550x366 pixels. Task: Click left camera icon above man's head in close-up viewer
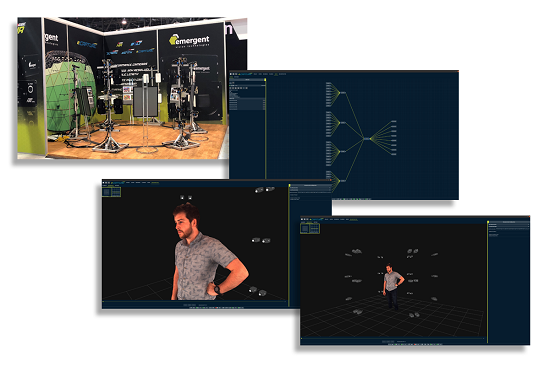[182, 198]
